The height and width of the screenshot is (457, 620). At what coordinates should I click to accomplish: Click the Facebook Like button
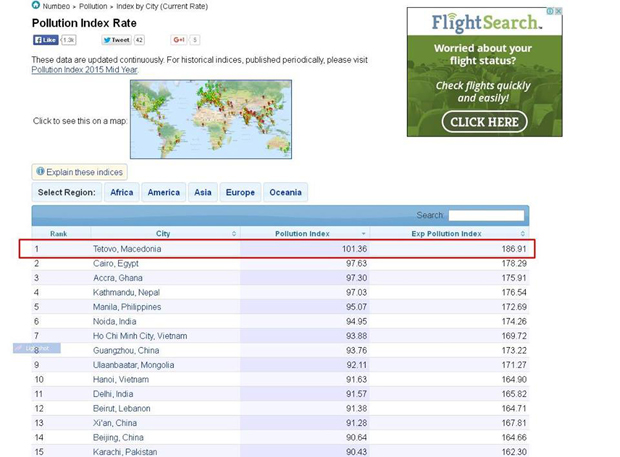[x=45, y=40]
